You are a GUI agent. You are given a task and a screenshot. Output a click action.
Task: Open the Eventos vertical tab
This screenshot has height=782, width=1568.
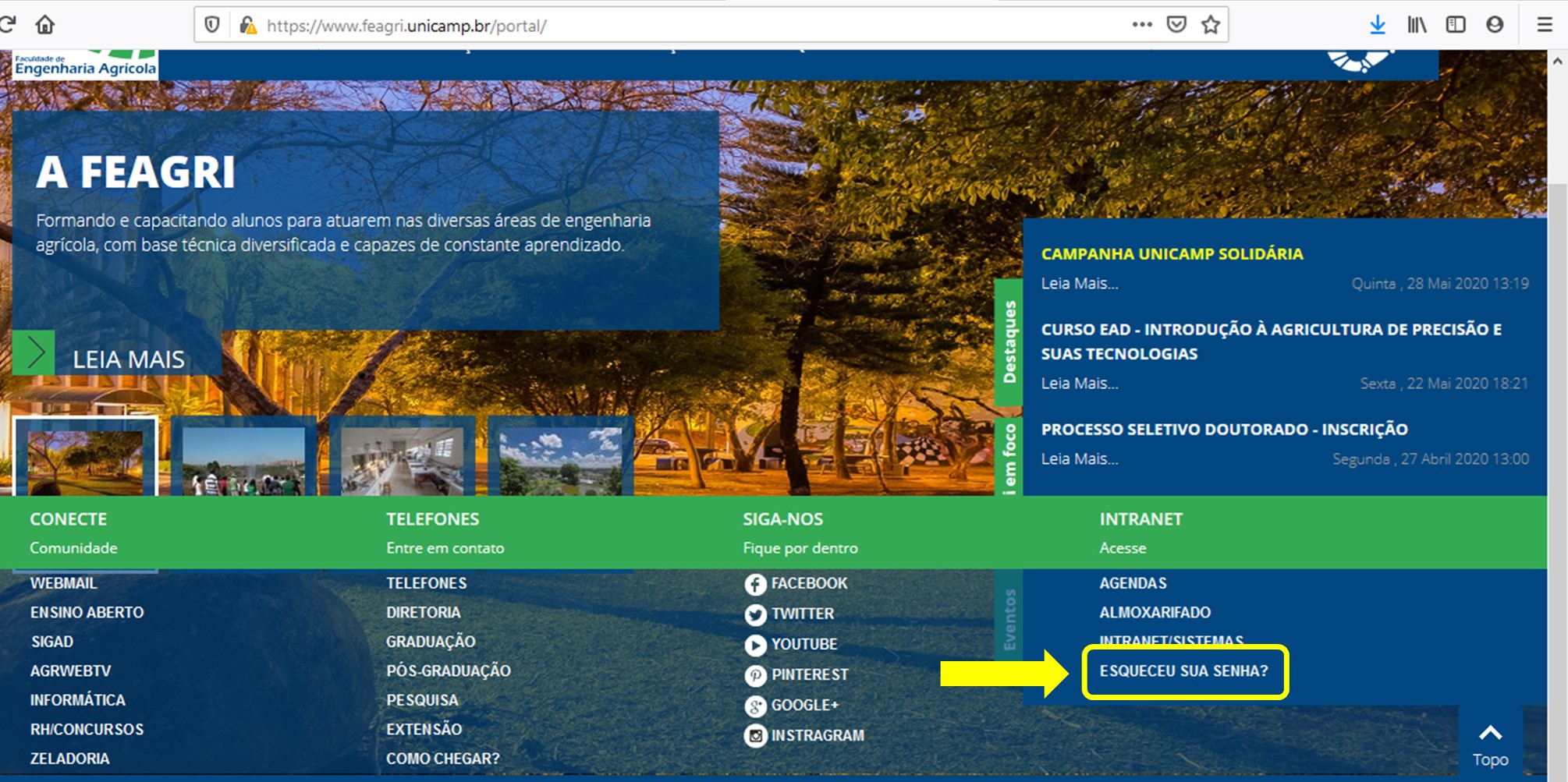pyautogui.click(x=1009, y=619)
